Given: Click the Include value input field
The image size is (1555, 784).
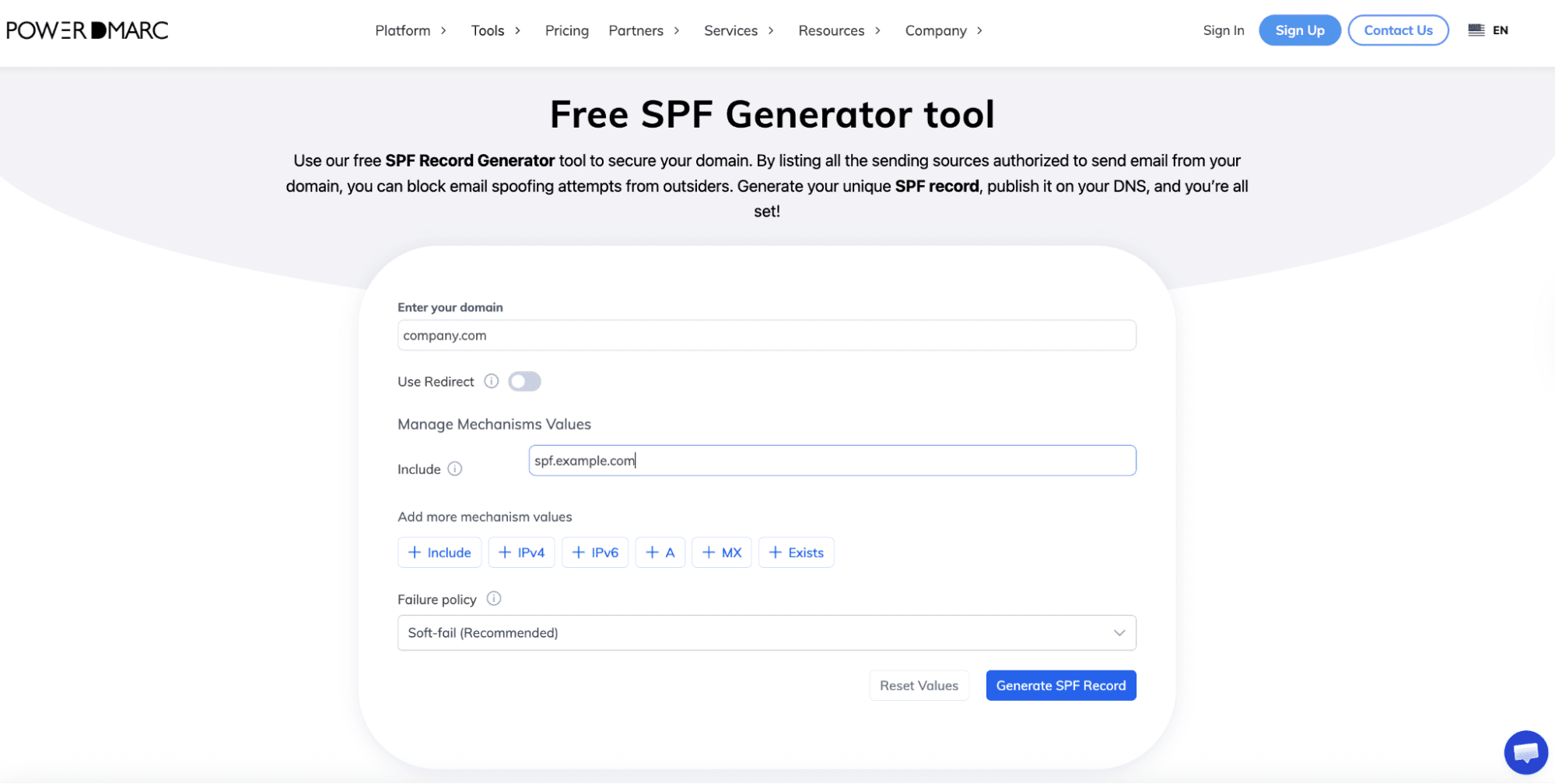Looking at the screenshot, I should click(x=832, y=460).
